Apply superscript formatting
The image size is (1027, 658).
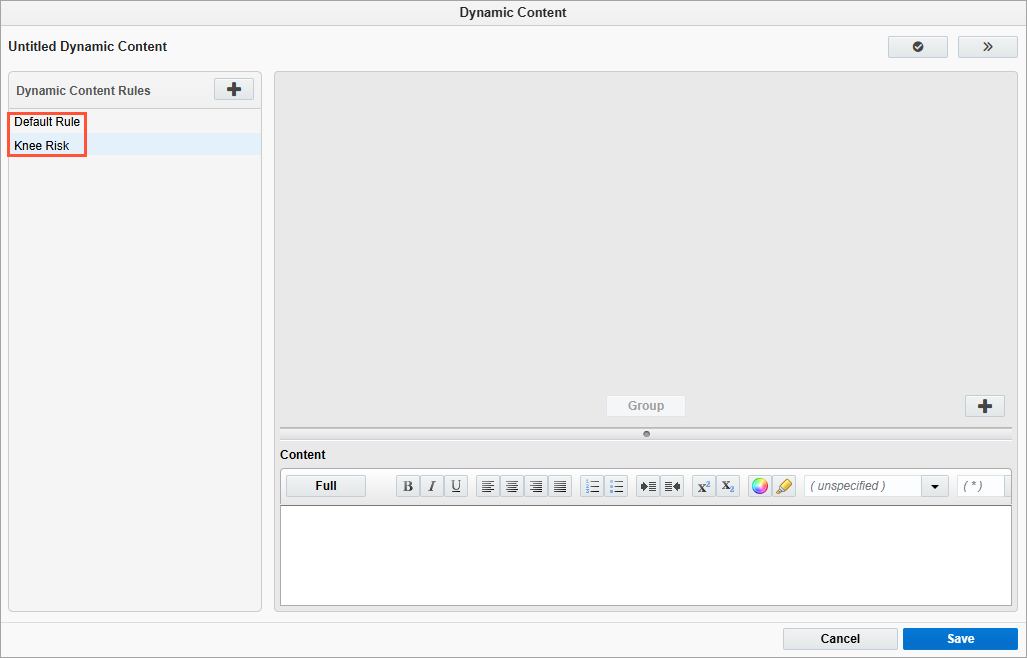pos(704,487)
